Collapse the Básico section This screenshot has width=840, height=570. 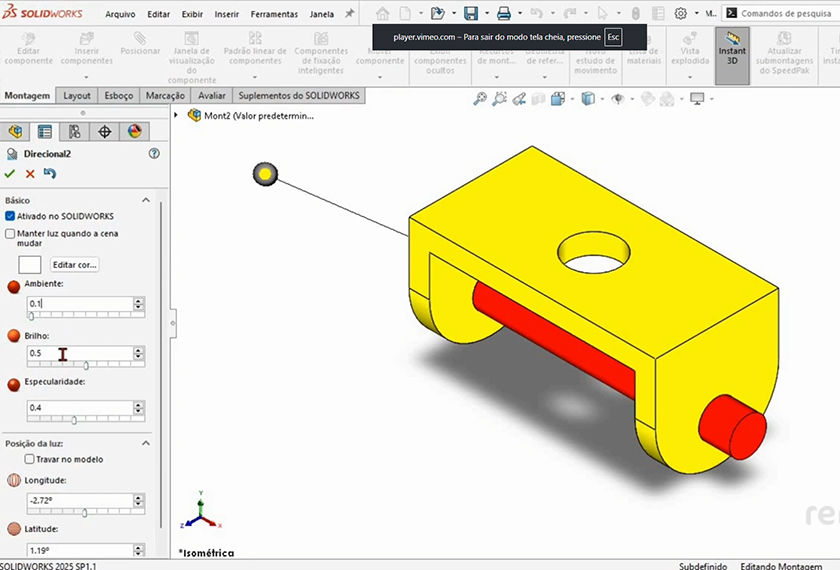coord(146,200)
